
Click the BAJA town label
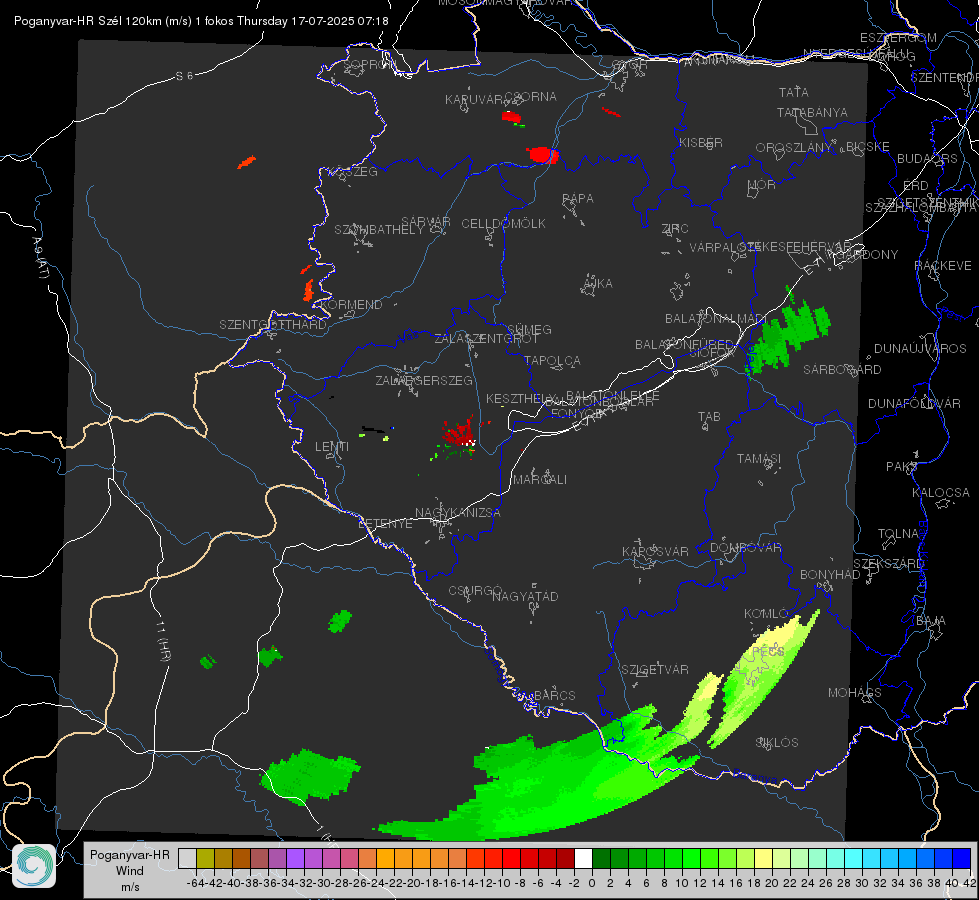click(x=931, y=621)
